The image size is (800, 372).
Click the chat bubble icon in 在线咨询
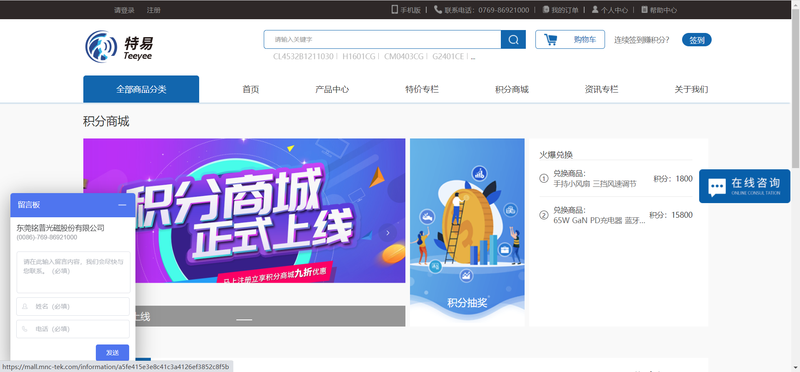[x=717, y=187]
